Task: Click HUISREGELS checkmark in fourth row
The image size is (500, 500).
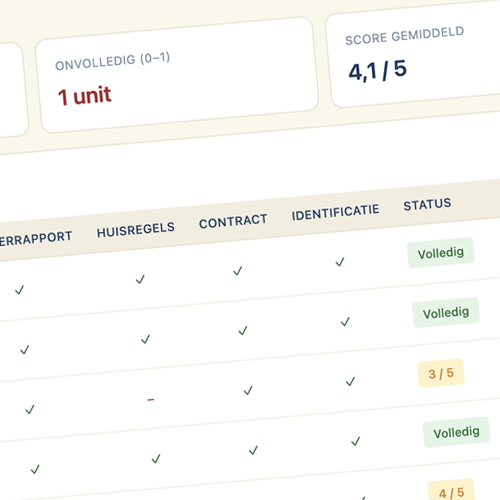Action: [x=156, y=459]
